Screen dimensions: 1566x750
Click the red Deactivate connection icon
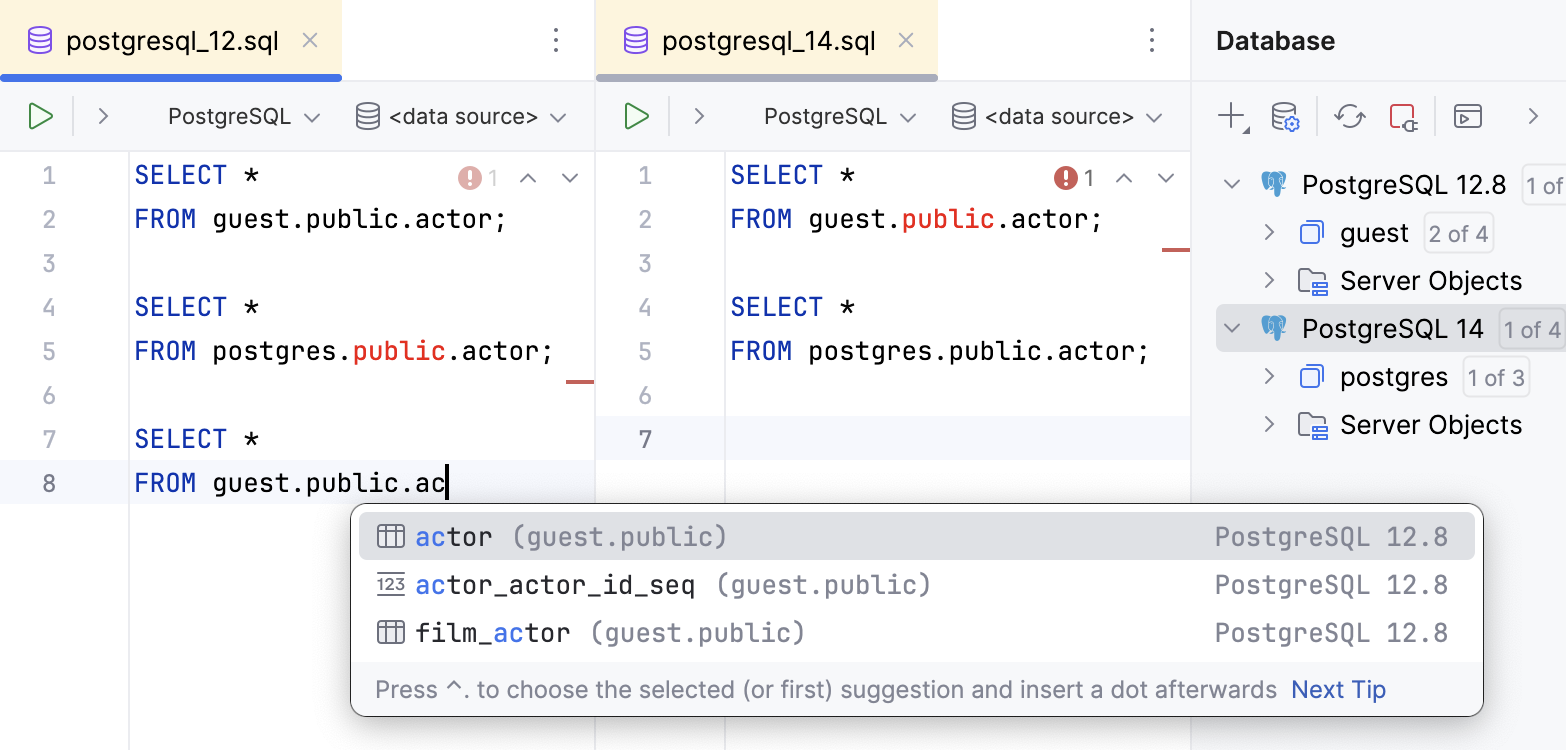[1404, 117]
